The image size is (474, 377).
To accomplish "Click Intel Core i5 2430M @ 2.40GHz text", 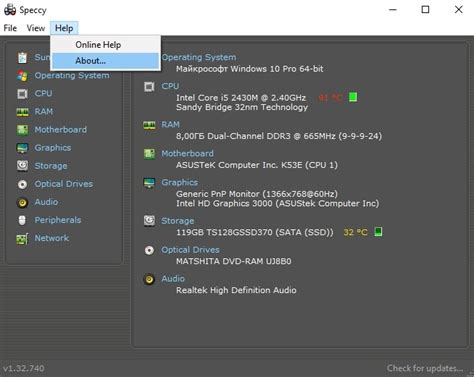I will tap(241, 98).
